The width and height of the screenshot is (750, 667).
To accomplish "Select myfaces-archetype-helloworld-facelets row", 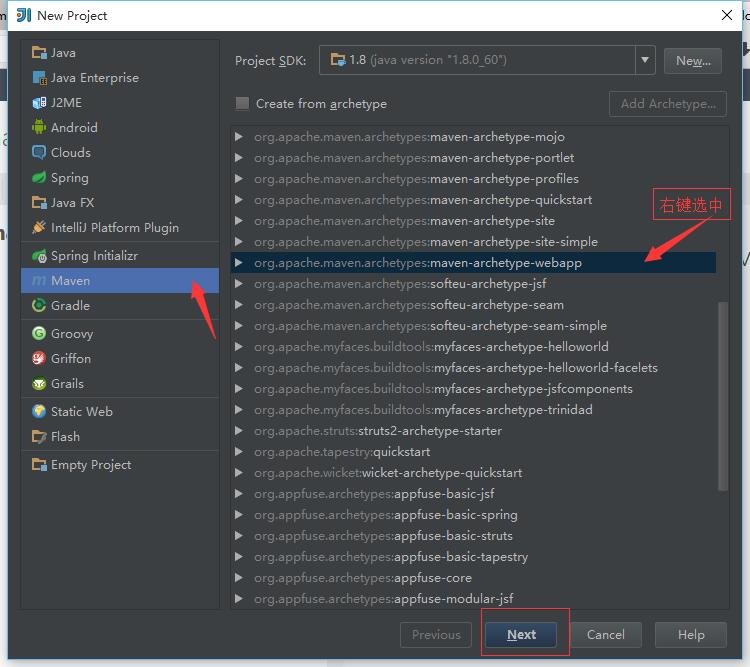I will point(473,367).
